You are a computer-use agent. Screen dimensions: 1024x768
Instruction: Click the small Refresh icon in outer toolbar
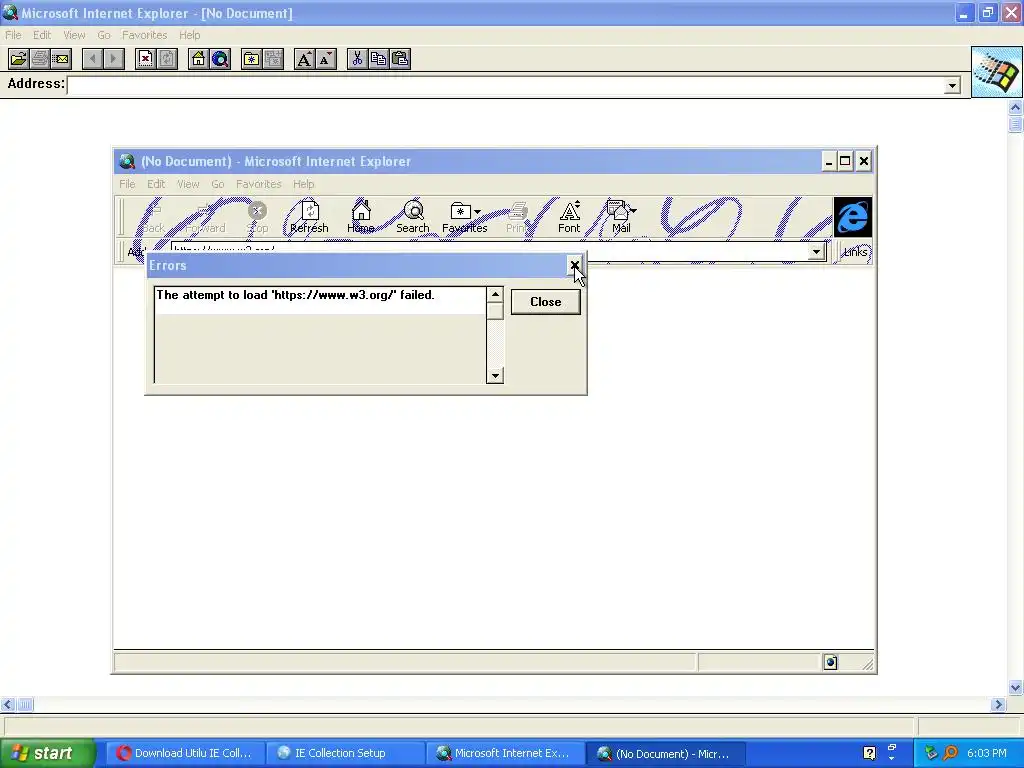[x=167, y=59]
